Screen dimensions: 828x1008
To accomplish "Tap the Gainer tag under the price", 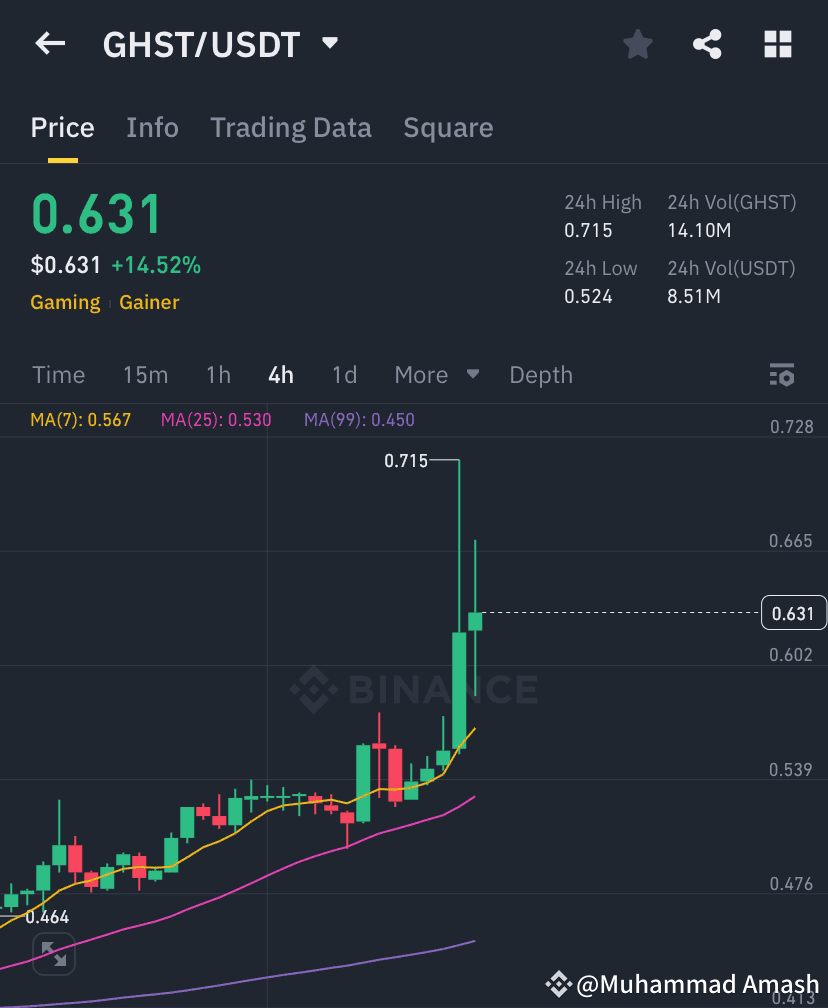I will click(149, 302).
